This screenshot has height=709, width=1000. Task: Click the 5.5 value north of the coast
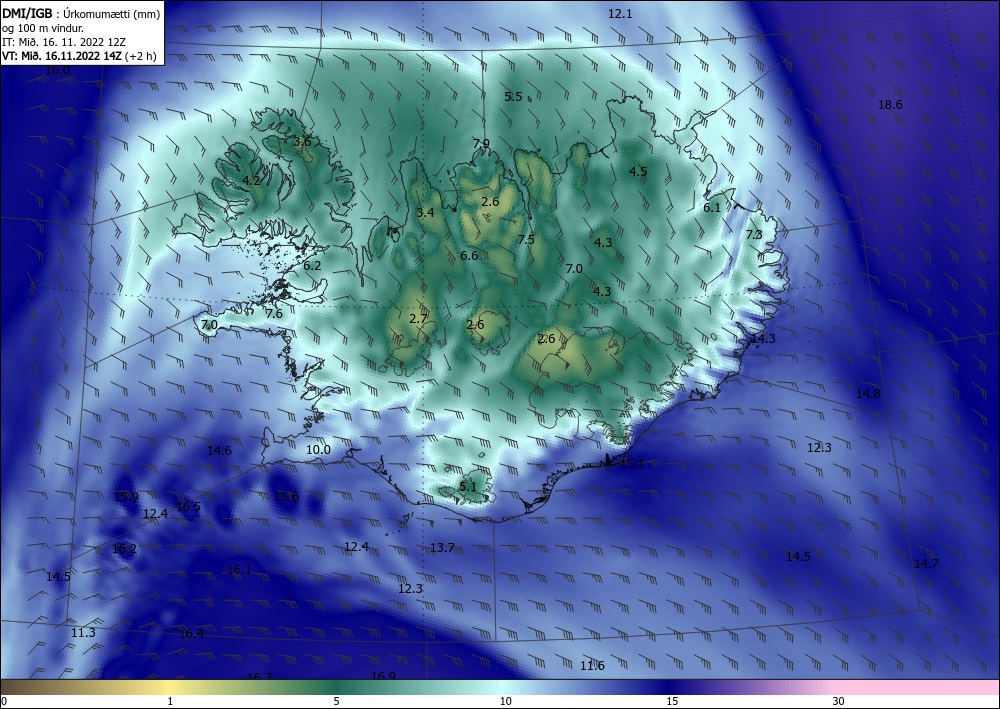513,97
